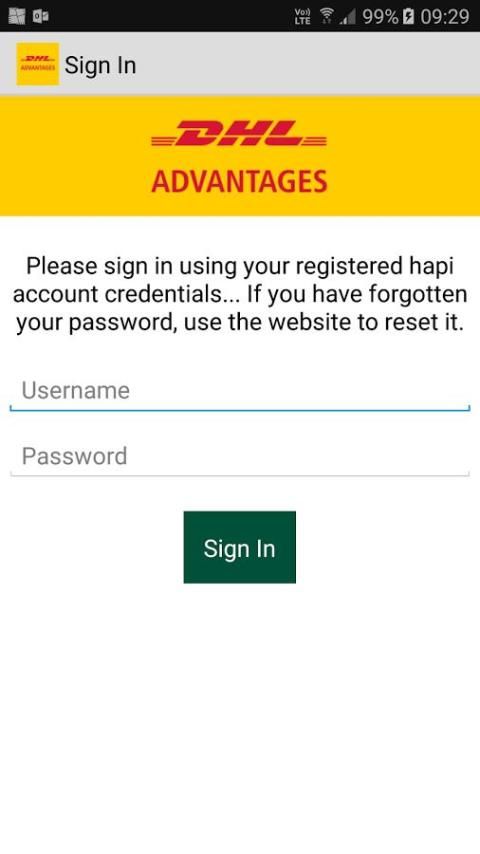Tap the grey header bar beside Sign In title
This screenshot has width=480, height=854.
click(x=305, y=64)
